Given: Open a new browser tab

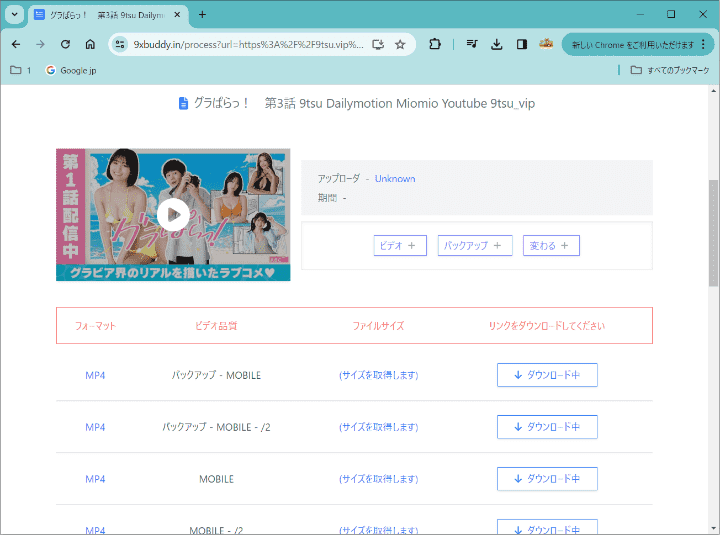Looking at the screenshot, I should click(x=202, y=14).
